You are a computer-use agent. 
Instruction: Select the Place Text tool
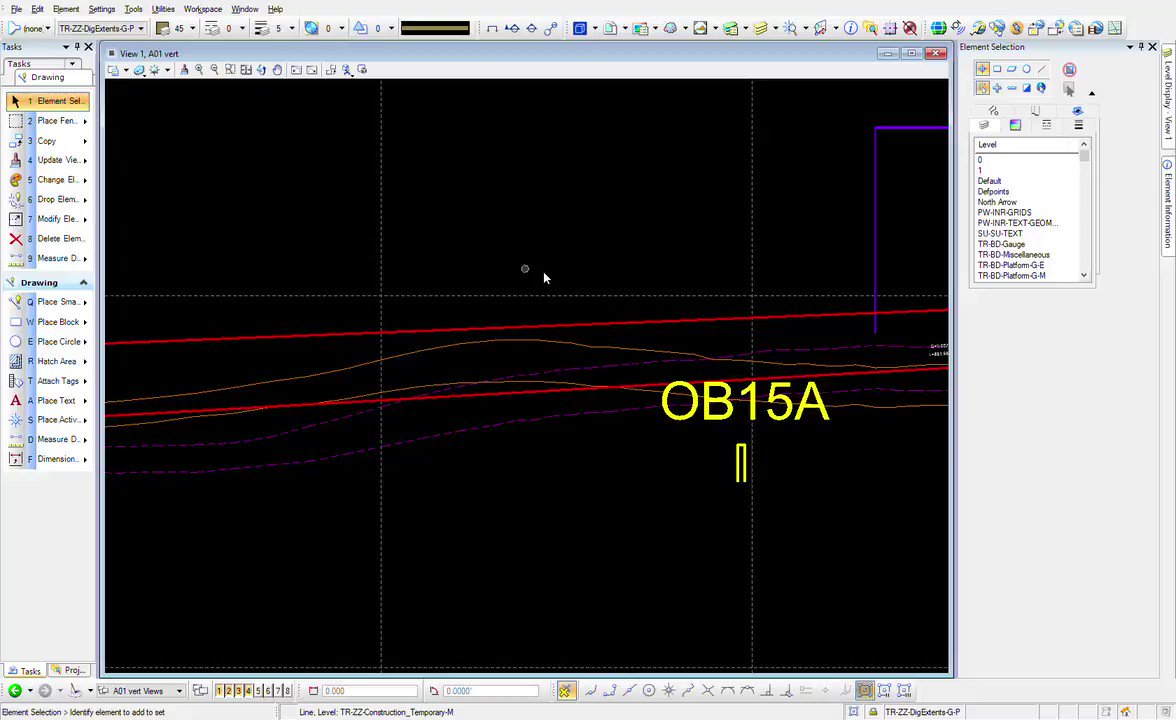[48, 400]
